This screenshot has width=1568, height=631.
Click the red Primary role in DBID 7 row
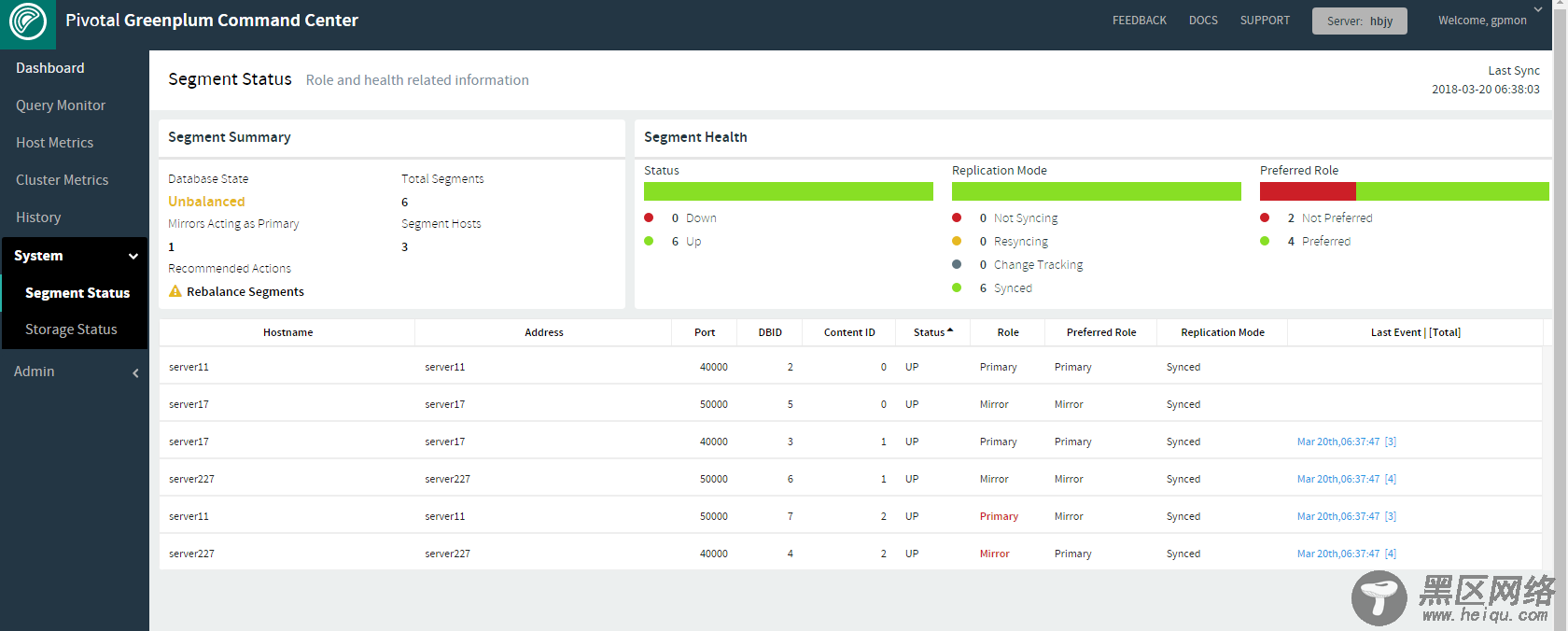[999, 516]
